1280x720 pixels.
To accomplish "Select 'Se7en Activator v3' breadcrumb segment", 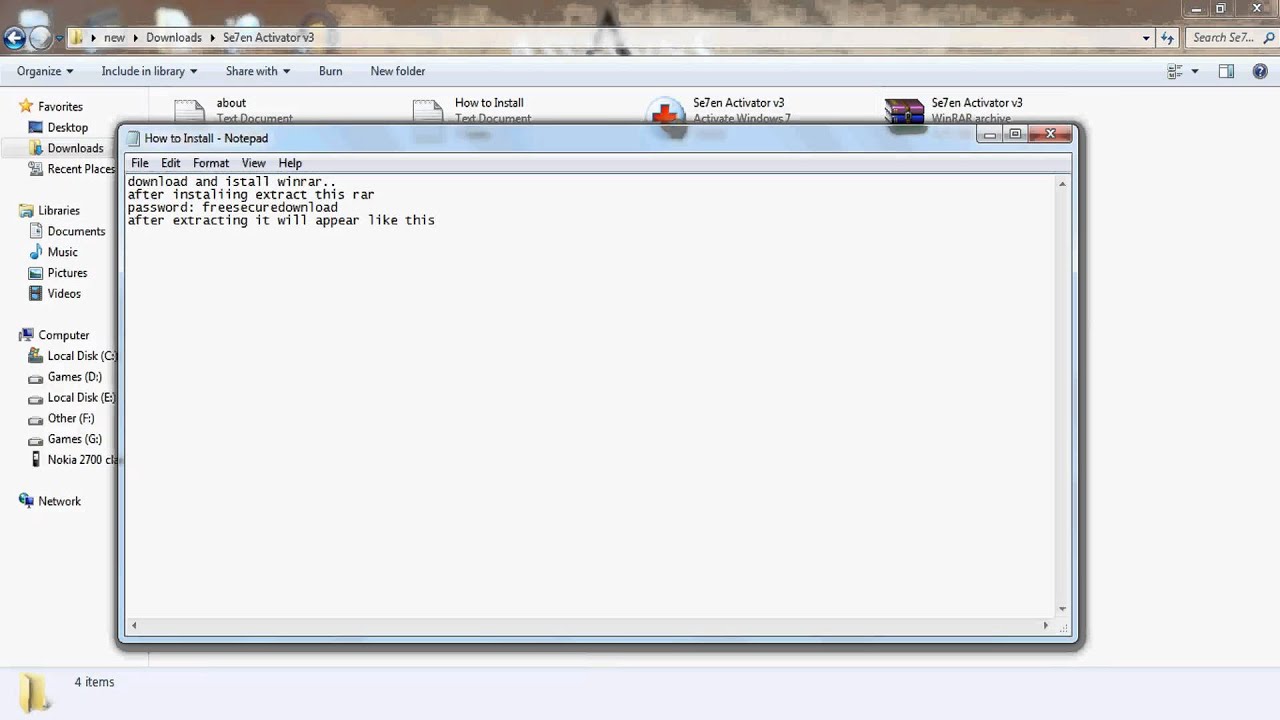I will coord(268,38).
